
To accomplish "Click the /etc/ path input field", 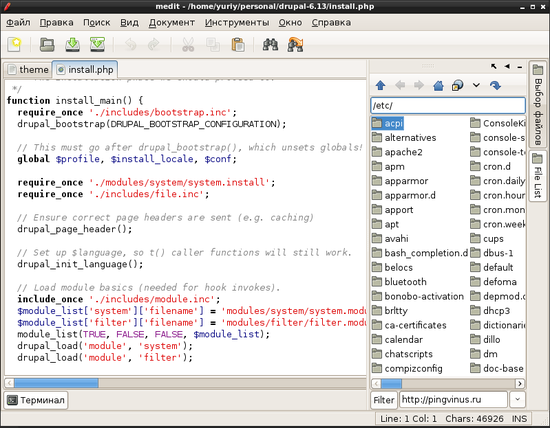I will (448, 106).
